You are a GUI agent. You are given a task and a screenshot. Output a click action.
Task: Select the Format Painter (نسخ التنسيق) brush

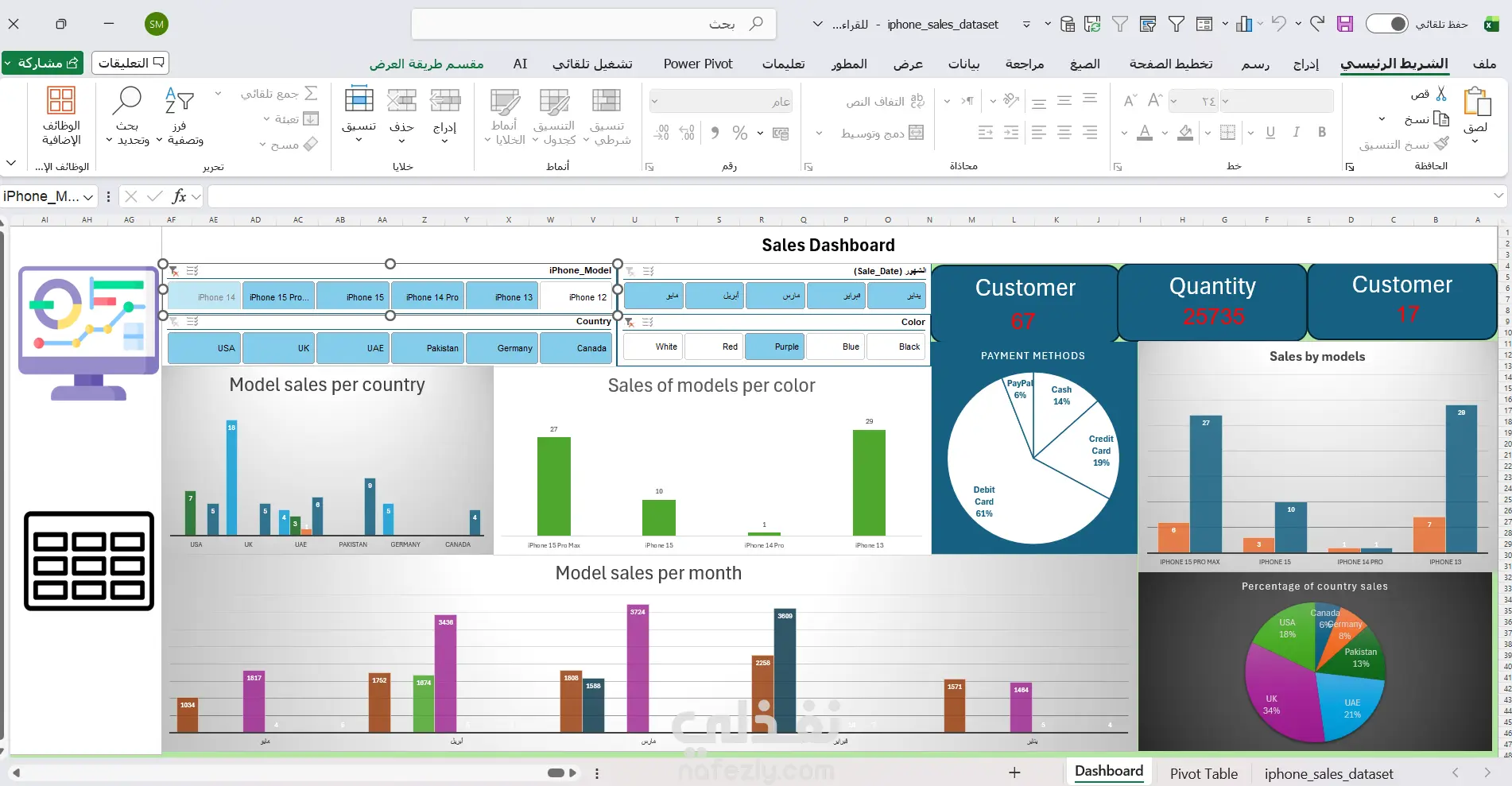[1441, 144]
